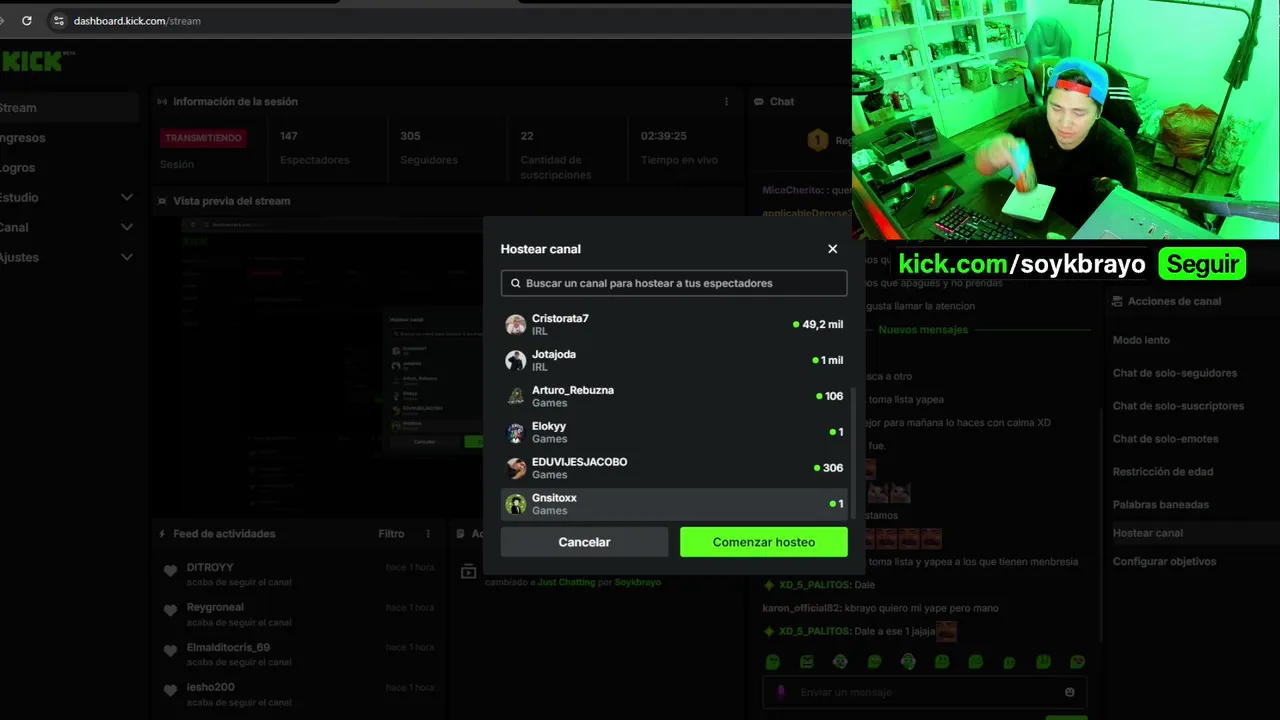Click the heart icon beside iesho200

pos(170,690)
